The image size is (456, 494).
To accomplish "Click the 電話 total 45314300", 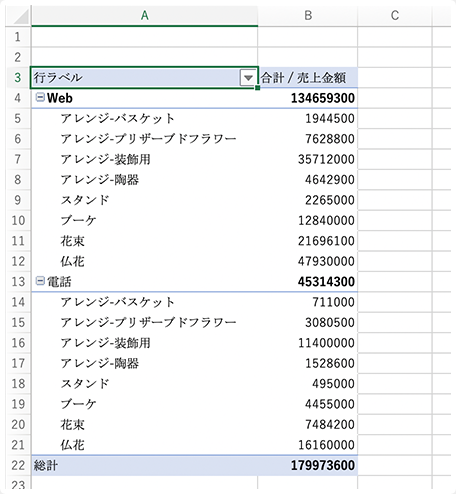I will 326,282.
